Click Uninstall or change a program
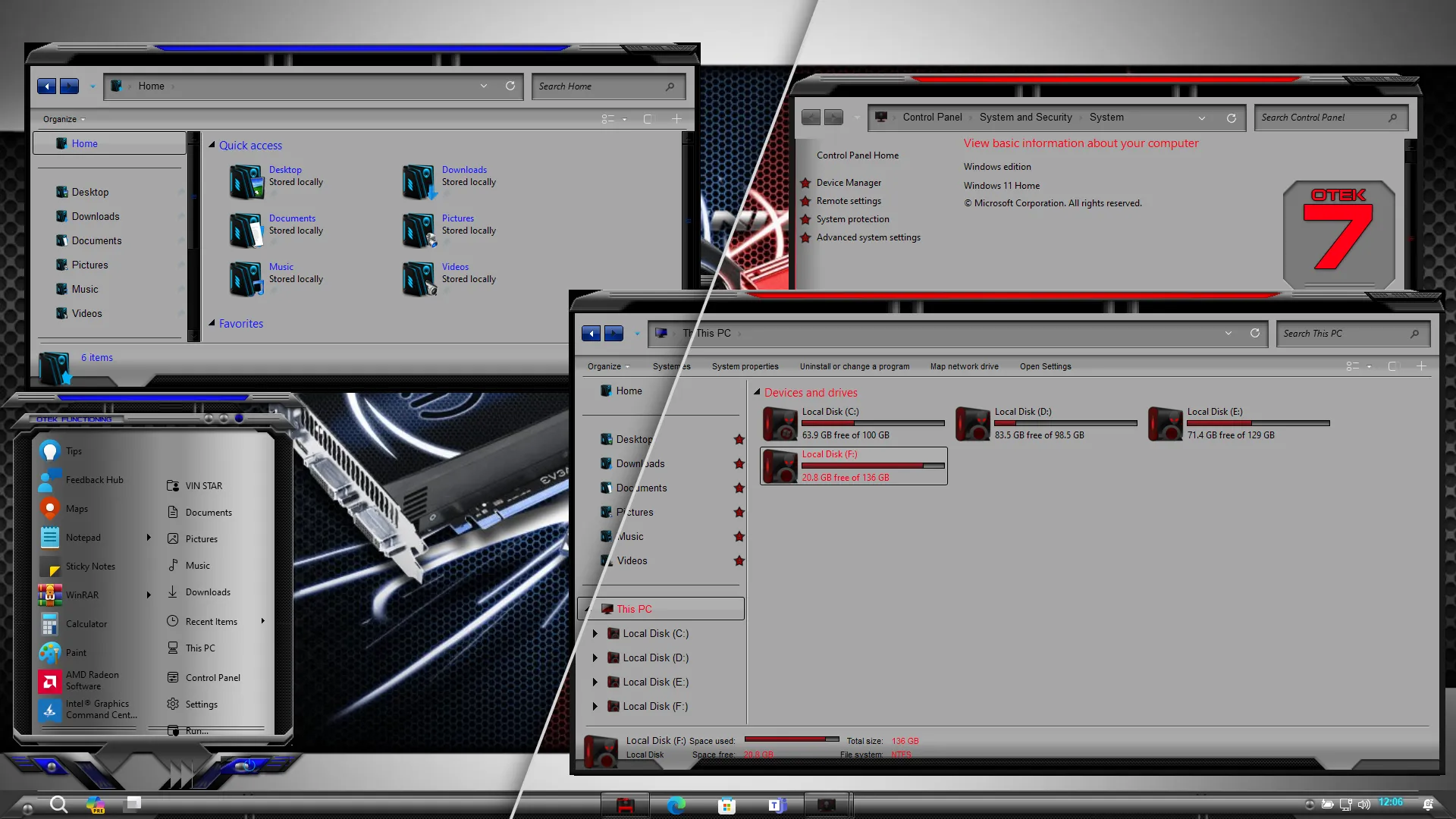This screenshot has height=819, width=1456. (x=855, y=366)
